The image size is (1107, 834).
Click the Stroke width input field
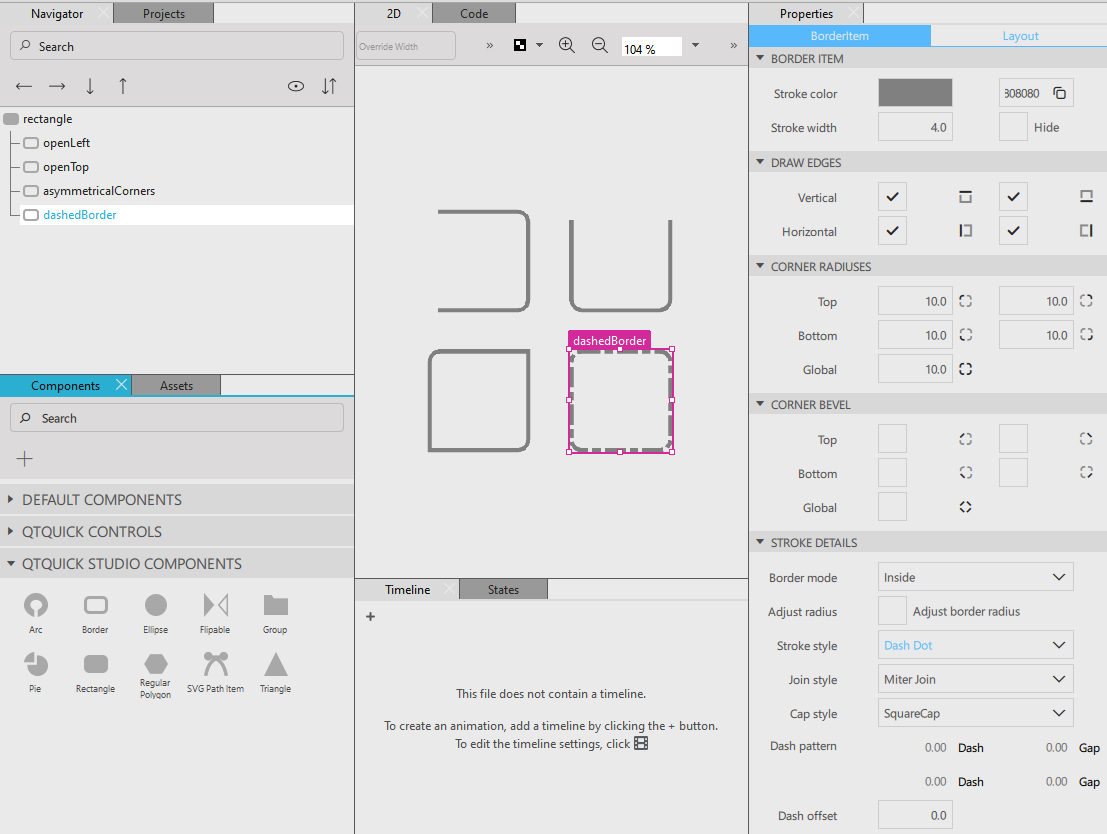tap(914, 127)
